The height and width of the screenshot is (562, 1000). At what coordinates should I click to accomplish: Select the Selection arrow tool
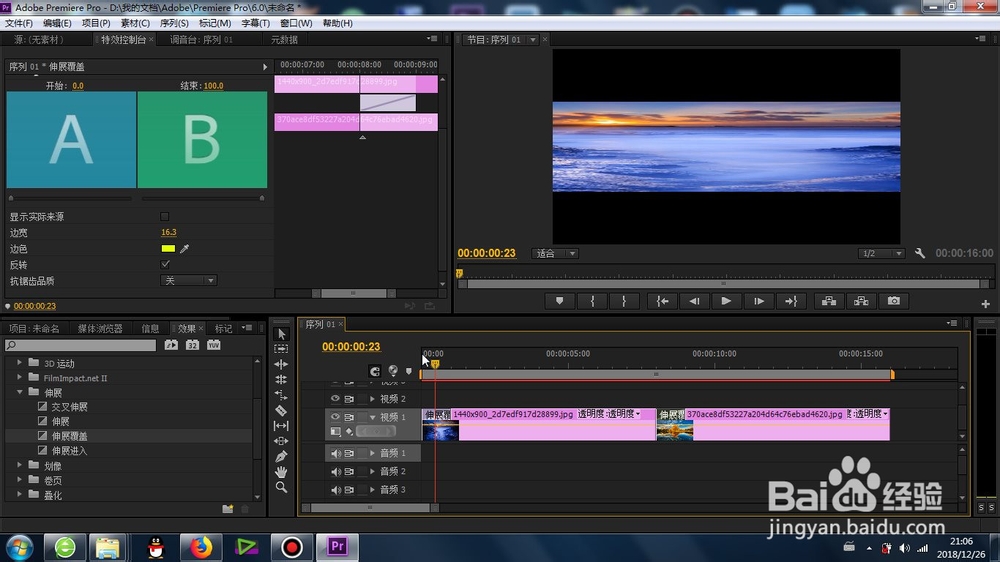pyautogui.click(x=281, y=334)
